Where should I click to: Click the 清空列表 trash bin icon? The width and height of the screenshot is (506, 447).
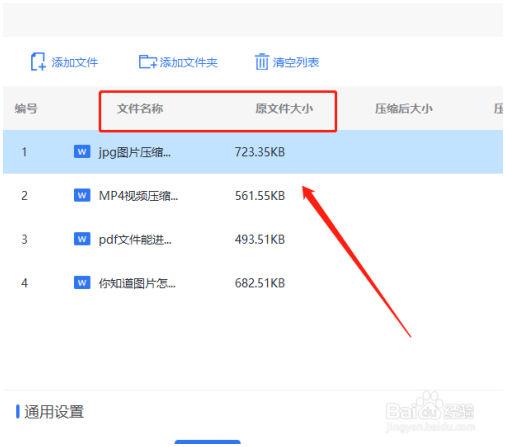(x=262, y=62)
